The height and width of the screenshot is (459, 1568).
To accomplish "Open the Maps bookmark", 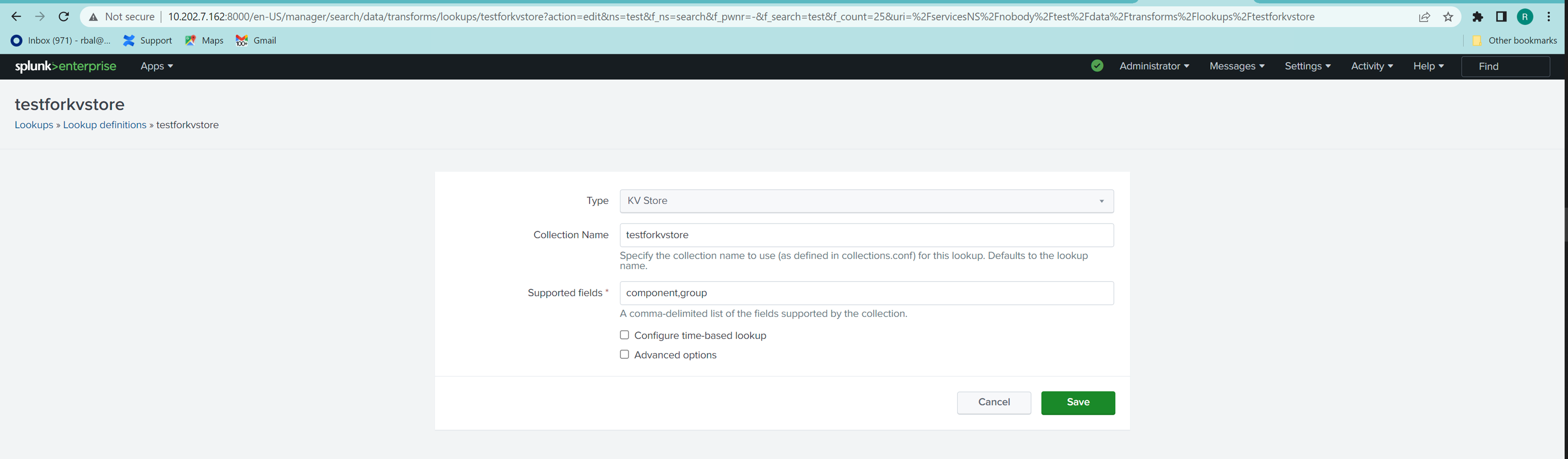I will [204, 40].
